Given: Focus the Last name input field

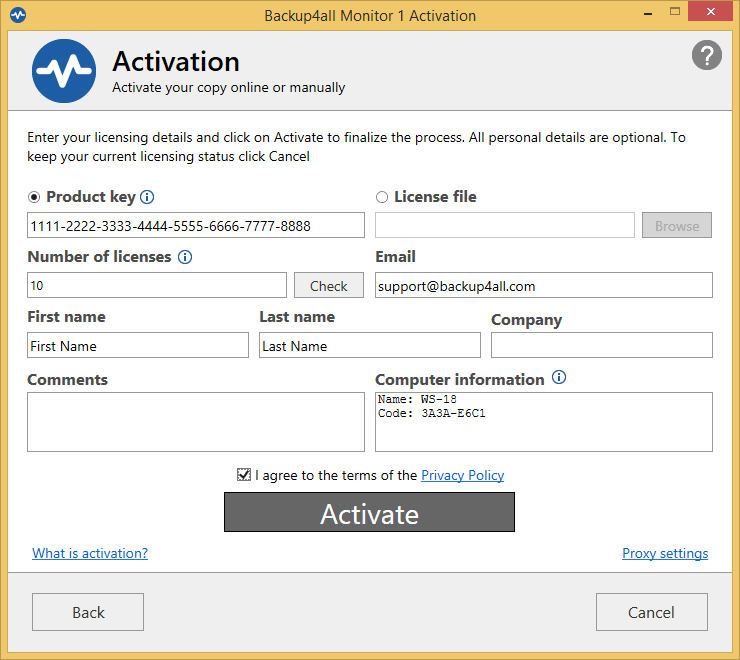Looking at the screenshot, I should pos(370,345).
